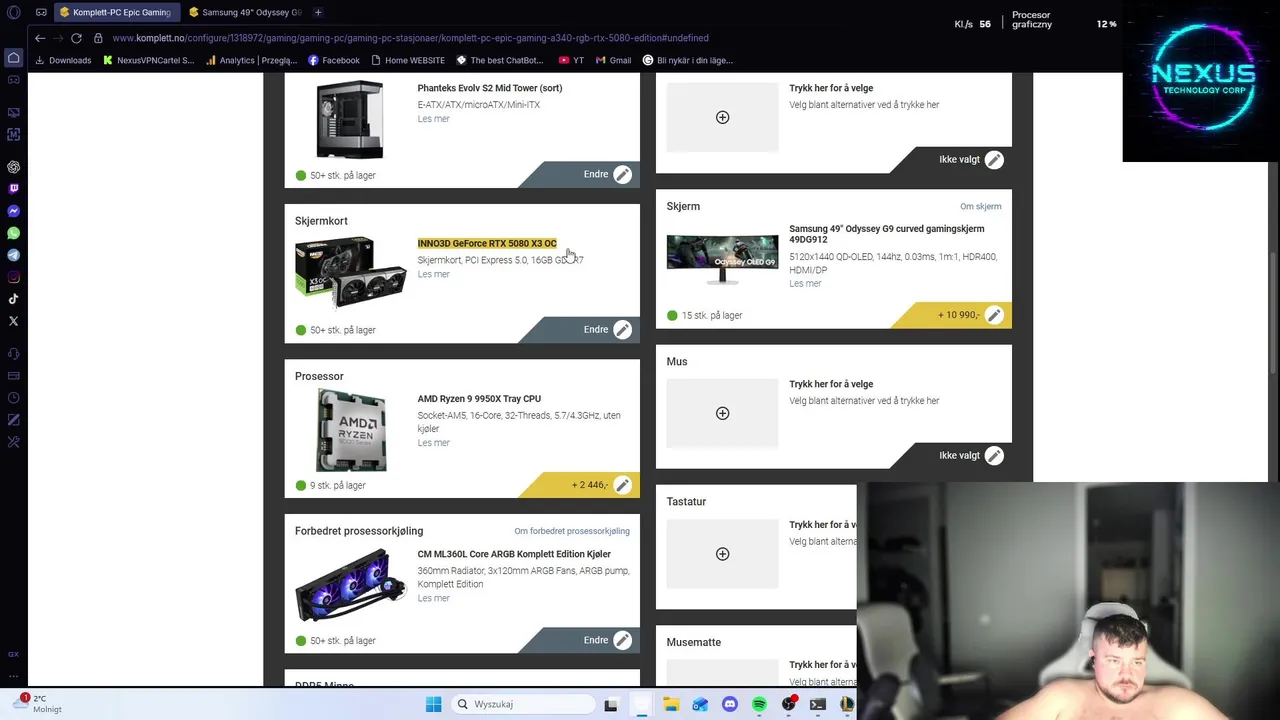This screenshot has width=1280, height=720.
Task: Click the Musematte card heading
Action: pyautogui.click(x=694, y=642)
